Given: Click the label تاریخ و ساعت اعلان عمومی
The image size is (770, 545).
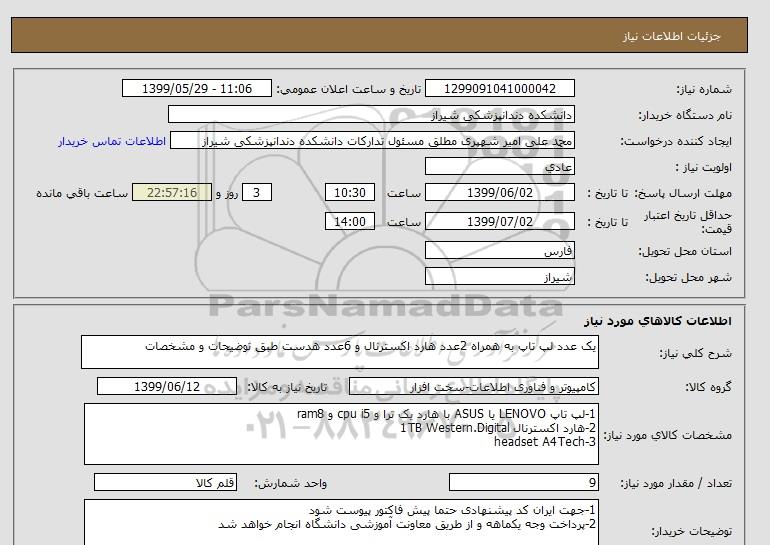Looking at the screenshot, I should click(x=349, y=89).
